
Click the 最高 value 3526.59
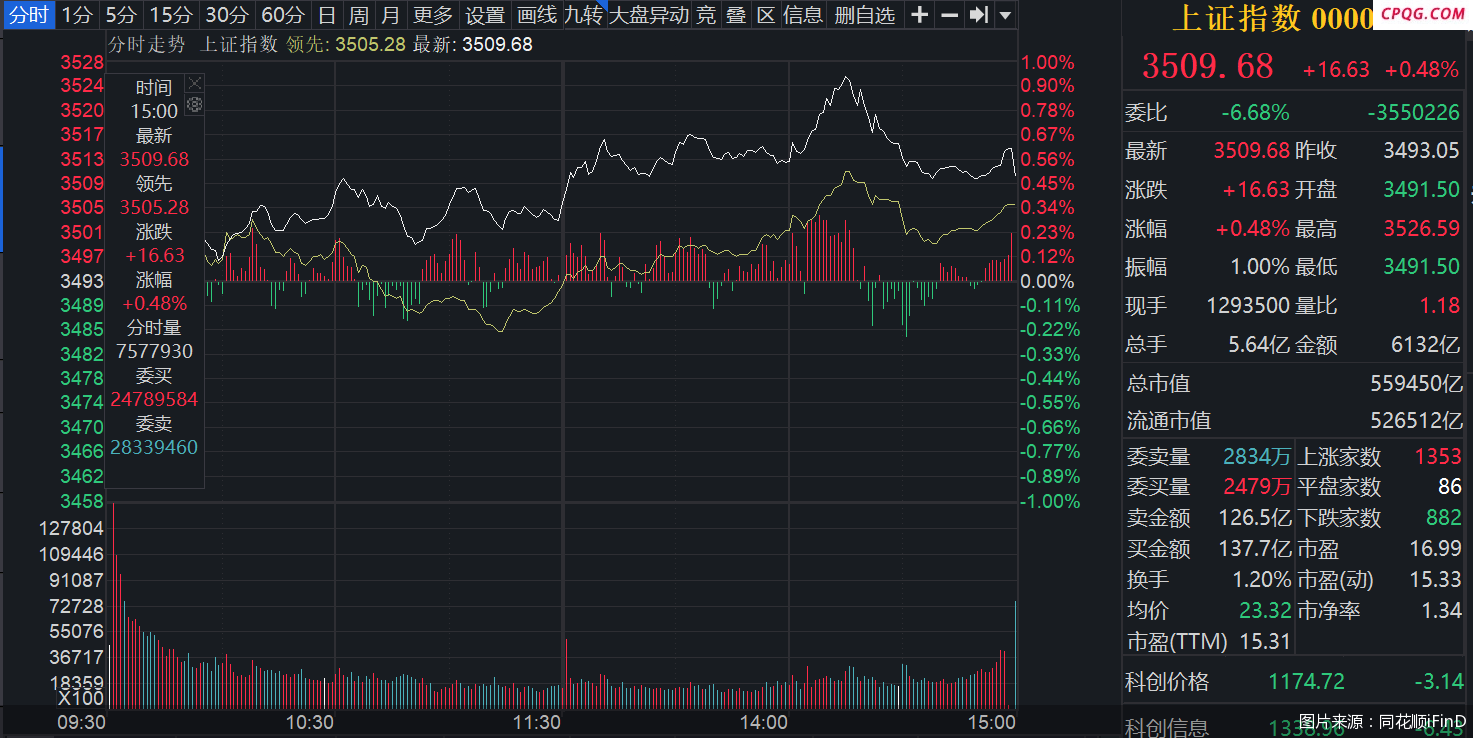(1422, 229)
